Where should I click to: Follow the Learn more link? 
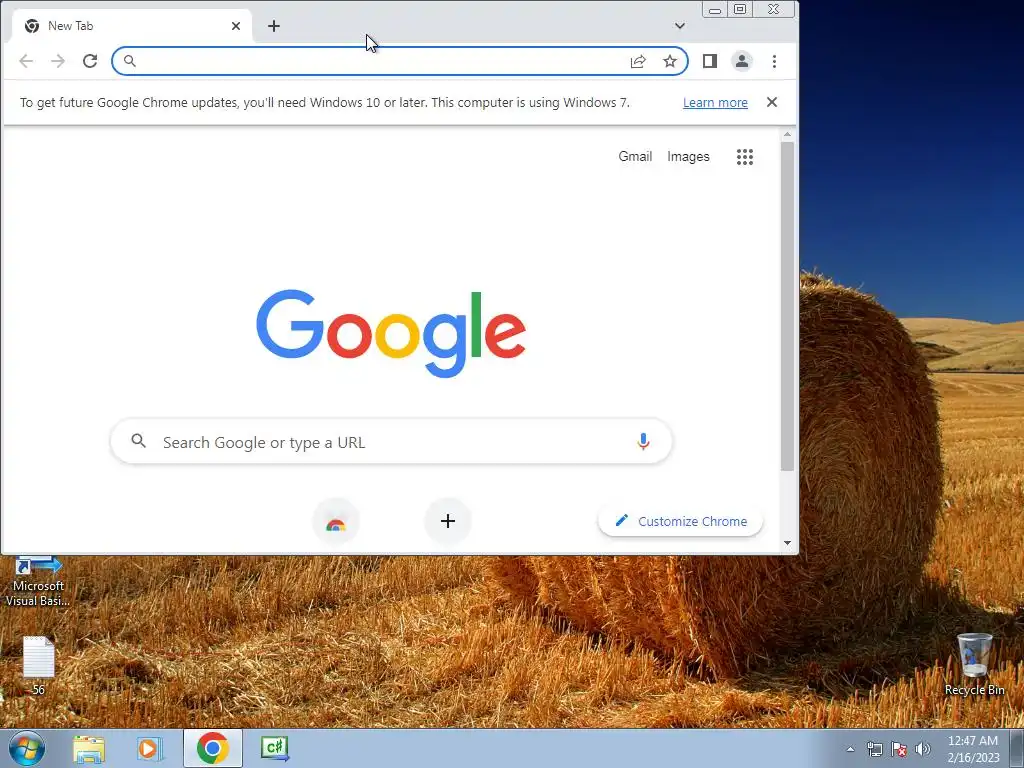point(715,103)
